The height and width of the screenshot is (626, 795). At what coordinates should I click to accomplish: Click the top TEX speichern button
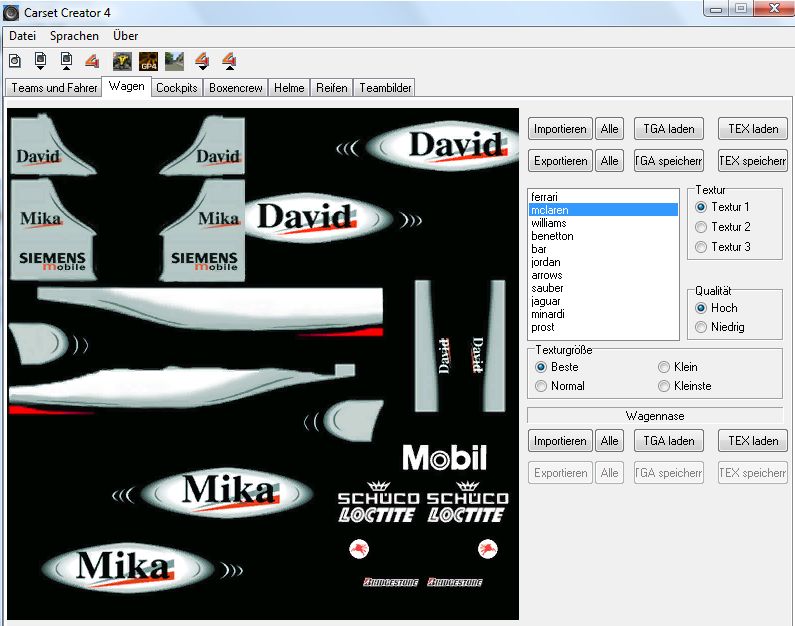[x=752, y=161]
